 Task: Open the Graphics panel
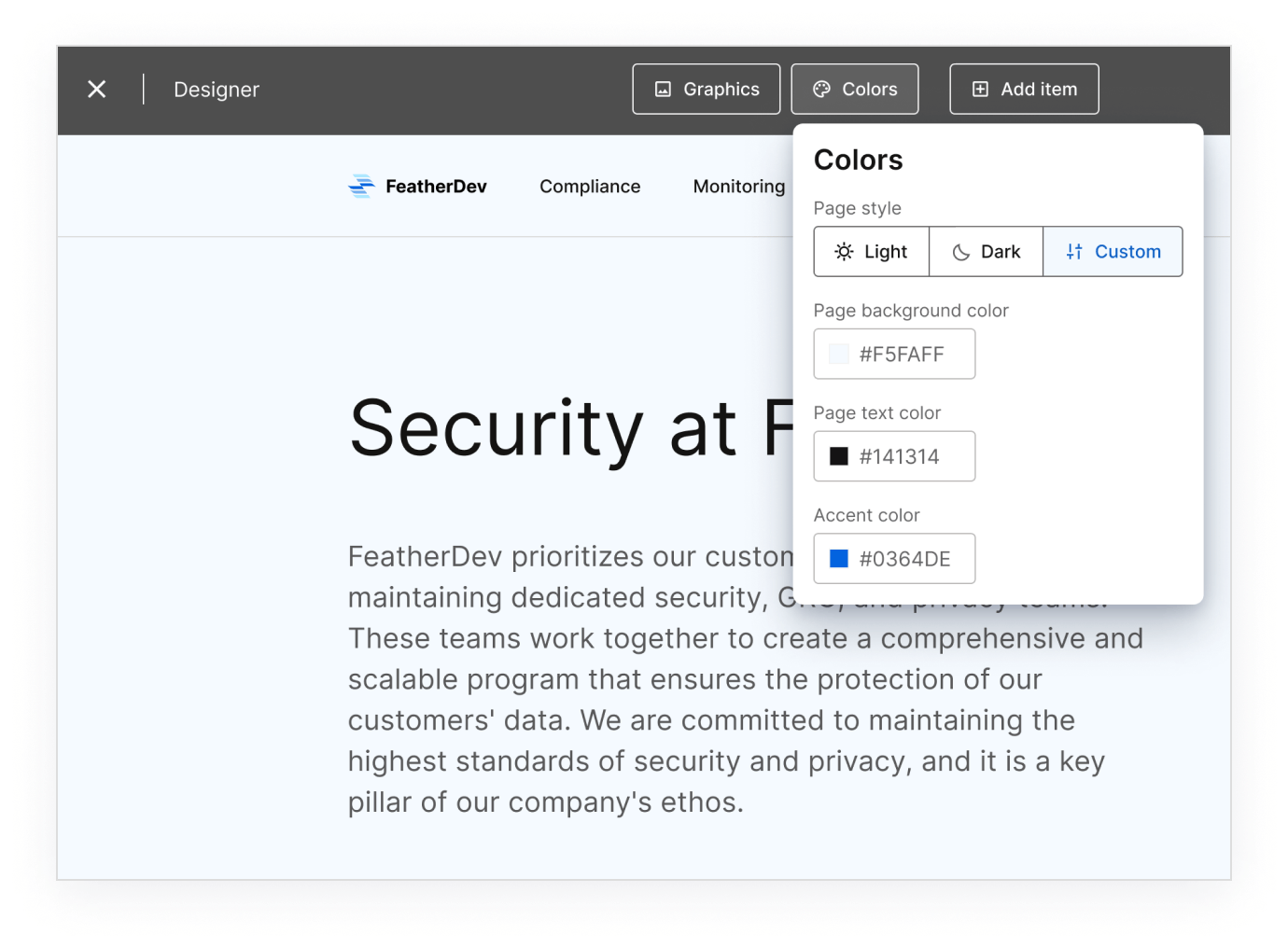pos(707,90)
